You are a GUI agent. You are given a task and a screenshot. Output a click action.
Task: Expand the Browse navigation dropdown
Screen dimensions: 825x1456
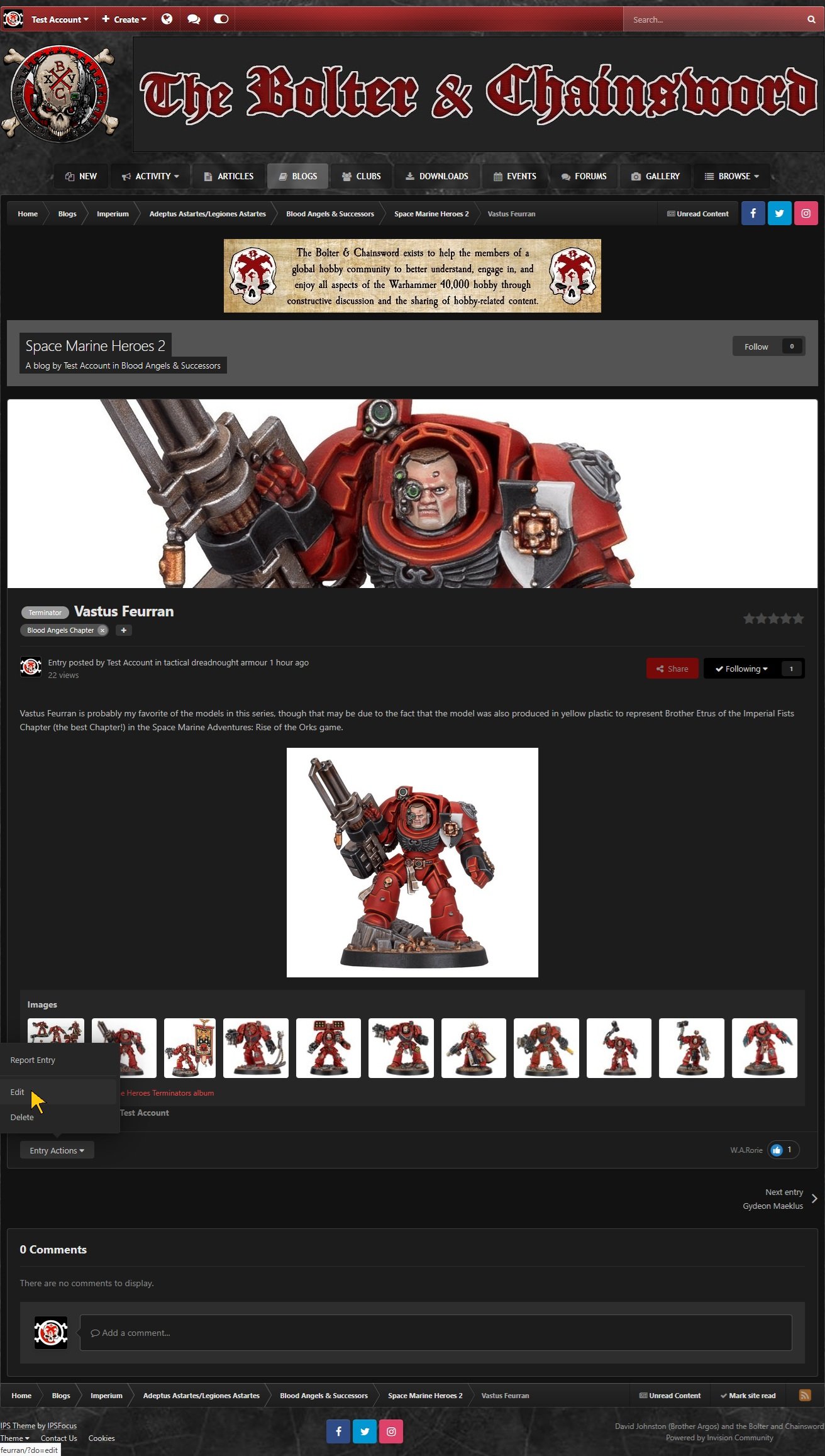click(732, 176)
